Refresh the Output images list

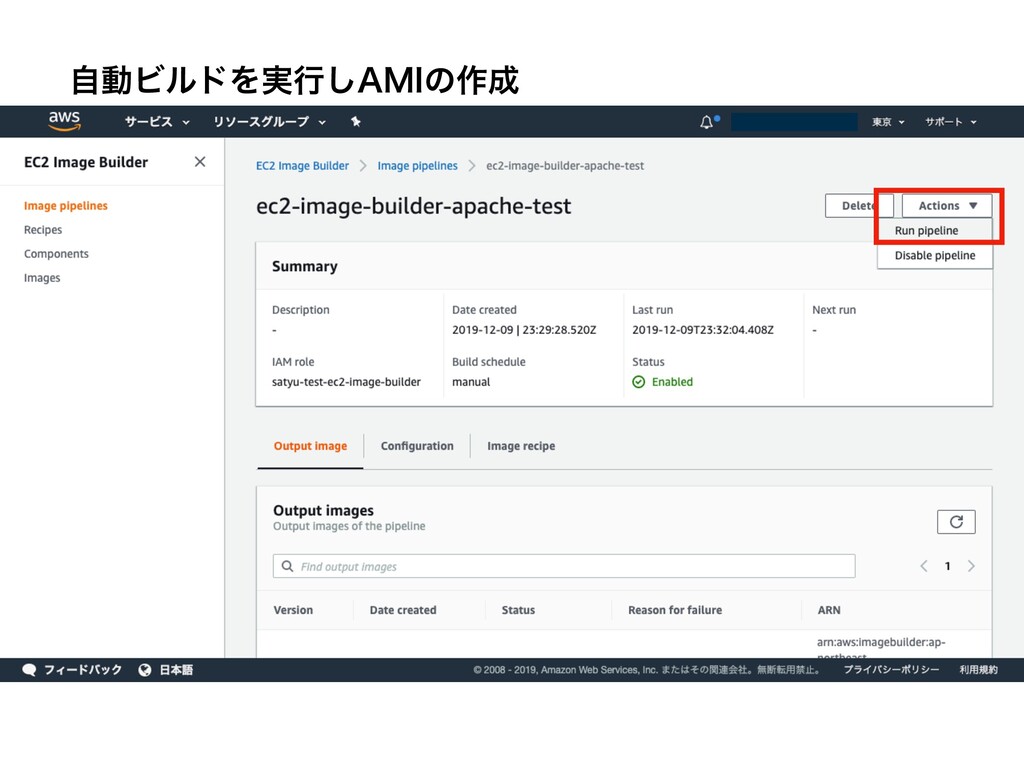tap(956, 522)
